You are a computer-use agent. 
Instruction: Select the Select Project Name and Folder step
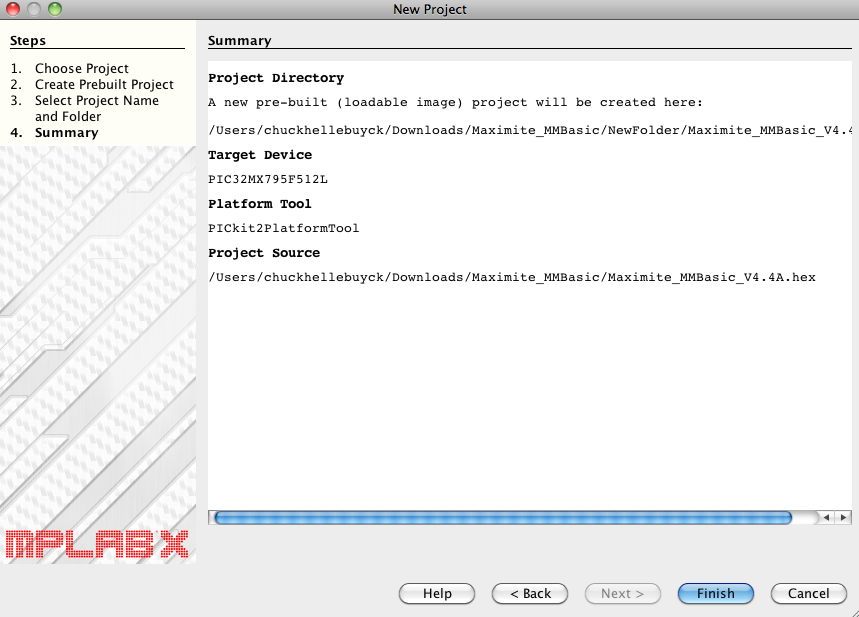[x=96, y=108]
